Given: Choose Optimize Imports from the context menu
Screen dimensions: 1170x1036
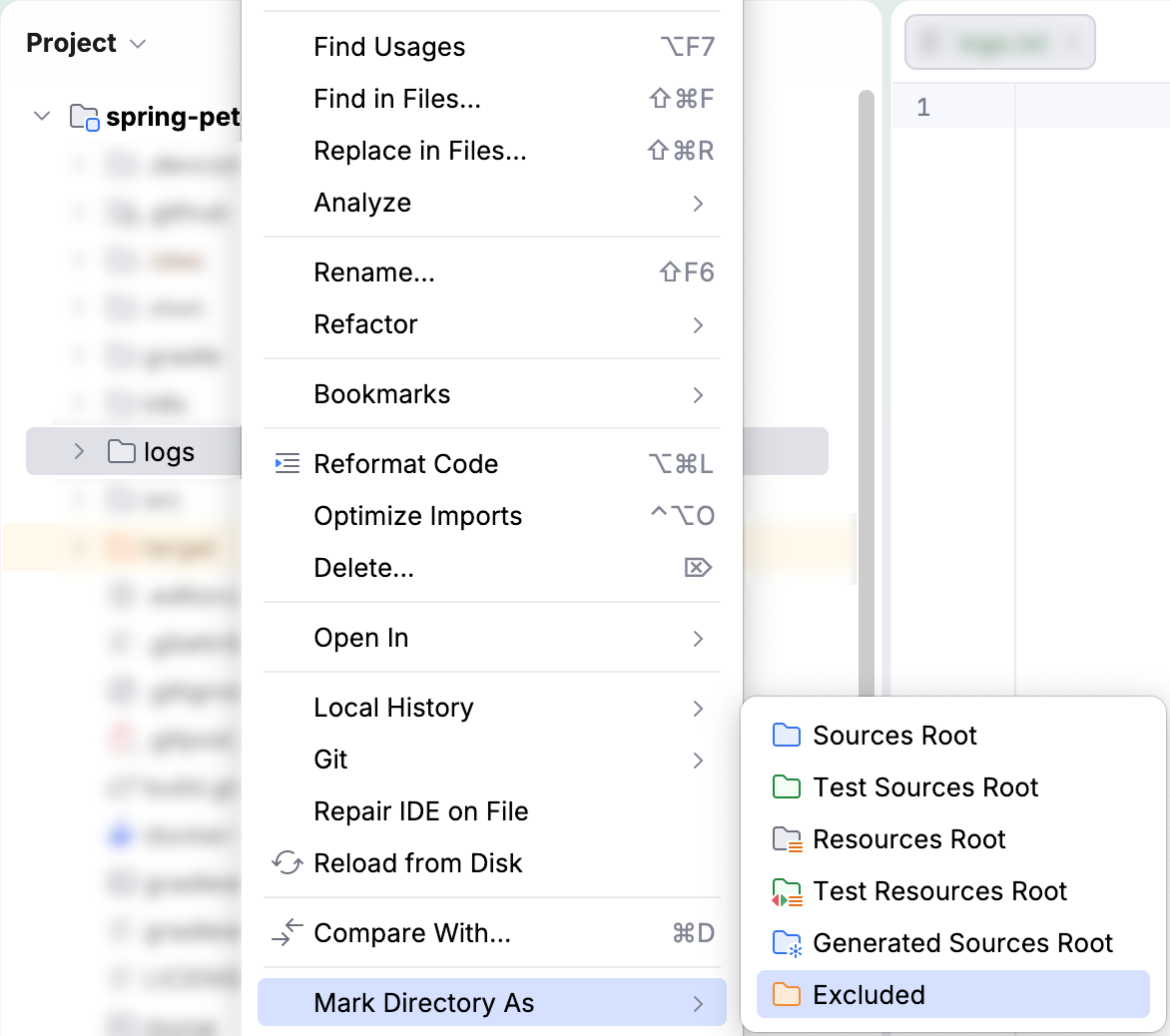Looking at the screenshot, I should 417,516.
